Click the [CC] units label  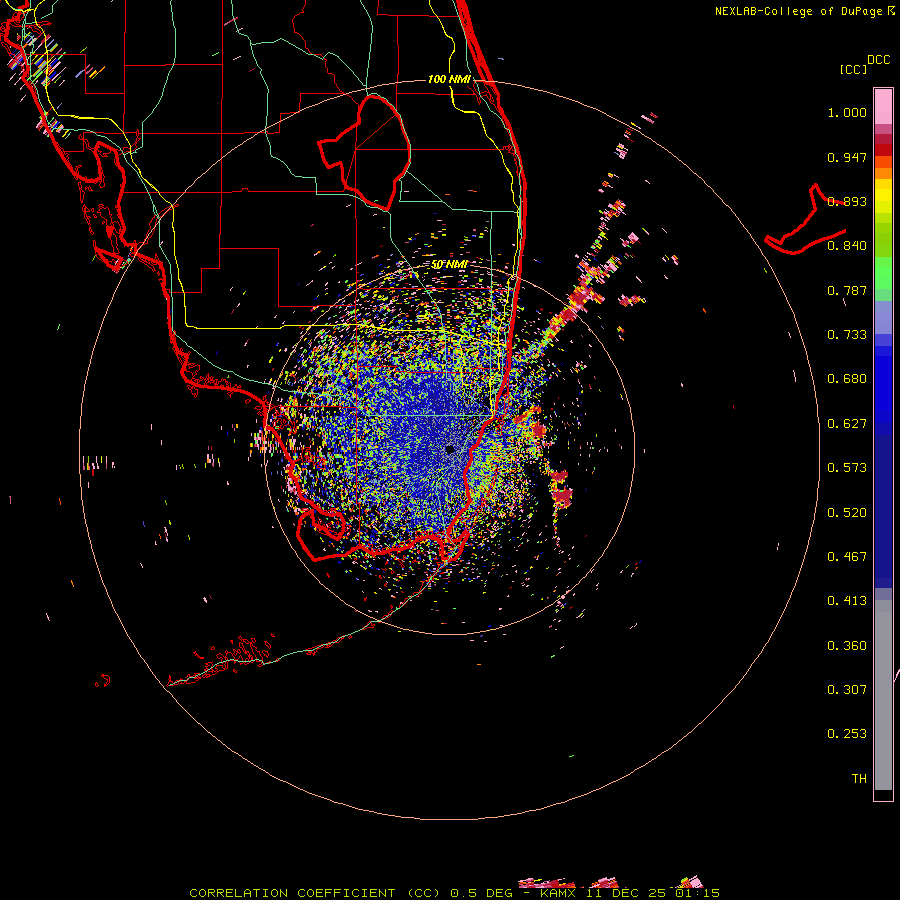853,70
